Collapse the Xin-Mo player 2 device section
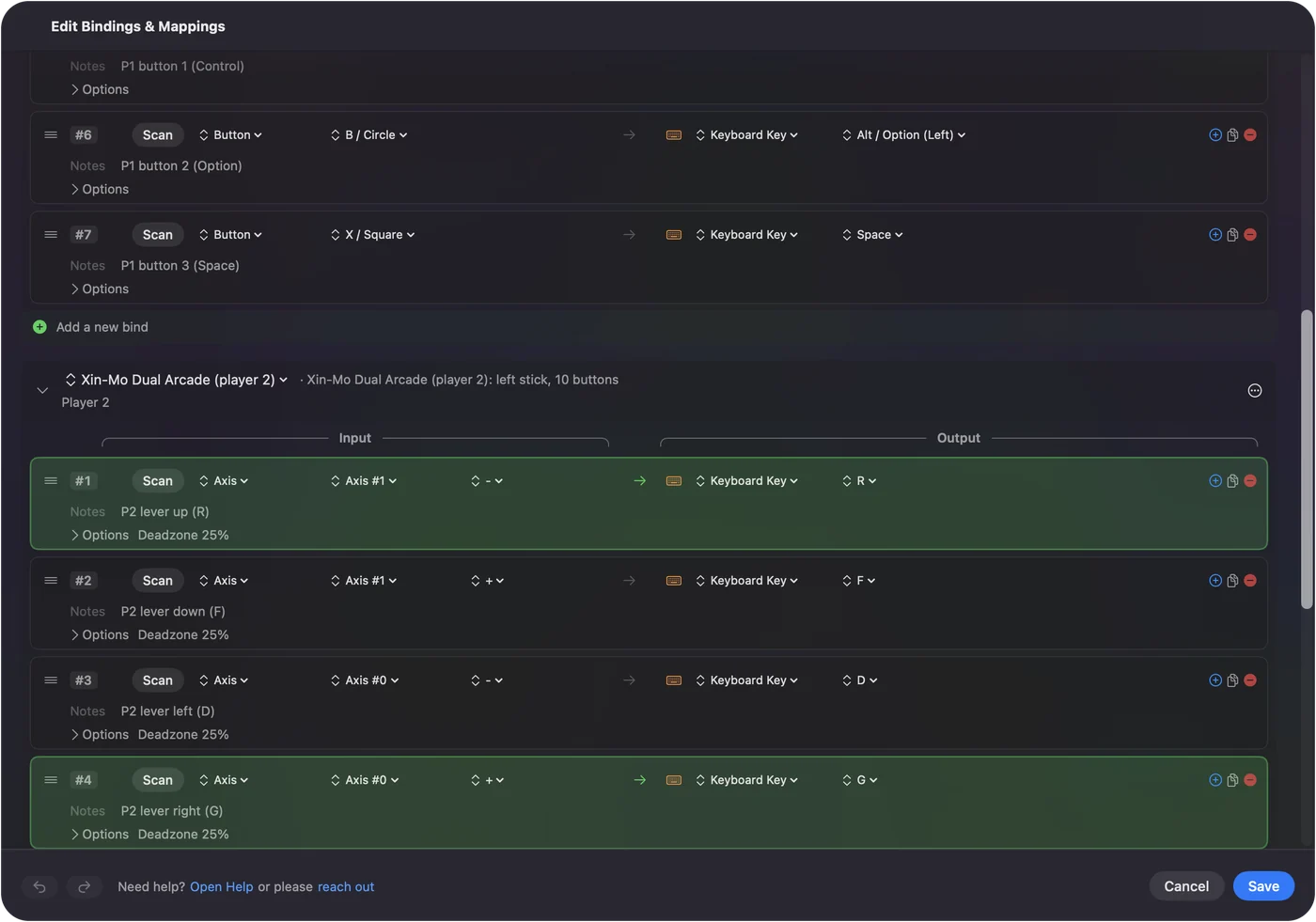The height and width of the screenshot is (922, 1316). [x=42, y=390]
